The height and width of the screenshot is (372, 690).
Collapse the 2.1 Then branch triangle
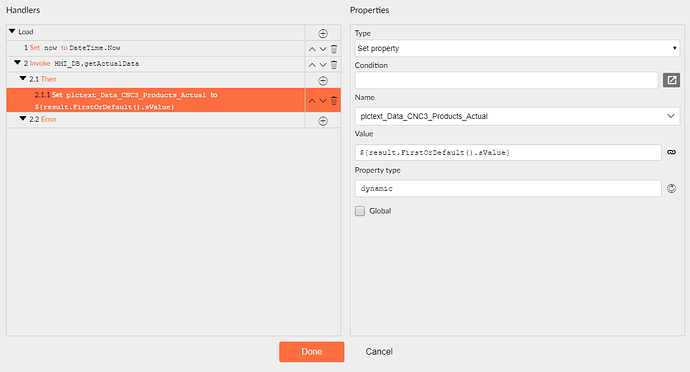(x=23, y=78)
